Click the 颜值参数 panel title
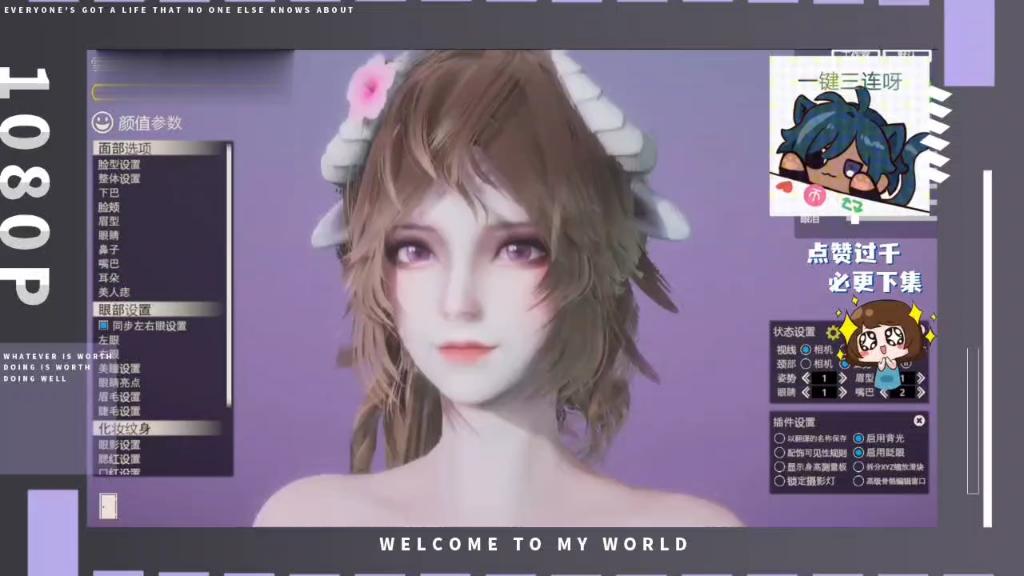The image size is (1024, 576). tap(150, 123)
